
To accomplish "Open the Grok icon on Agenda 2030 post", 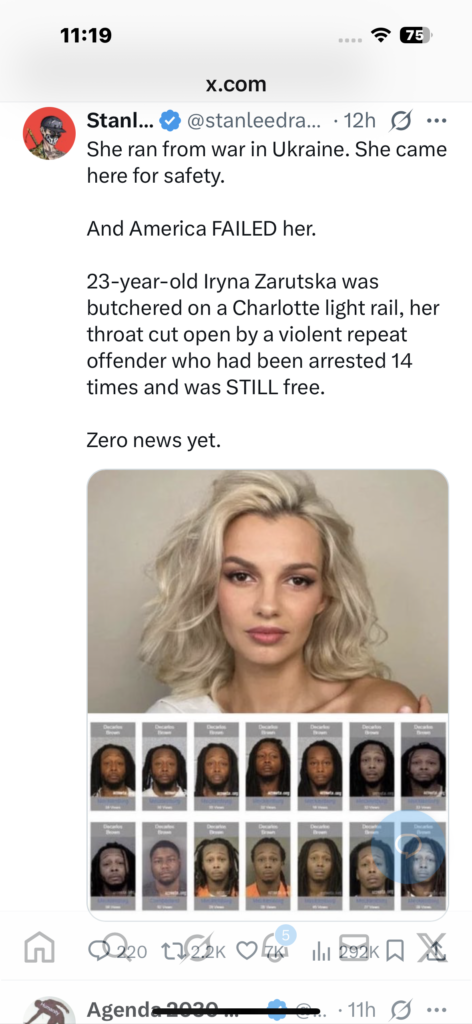I will [x=400, y=1009].
